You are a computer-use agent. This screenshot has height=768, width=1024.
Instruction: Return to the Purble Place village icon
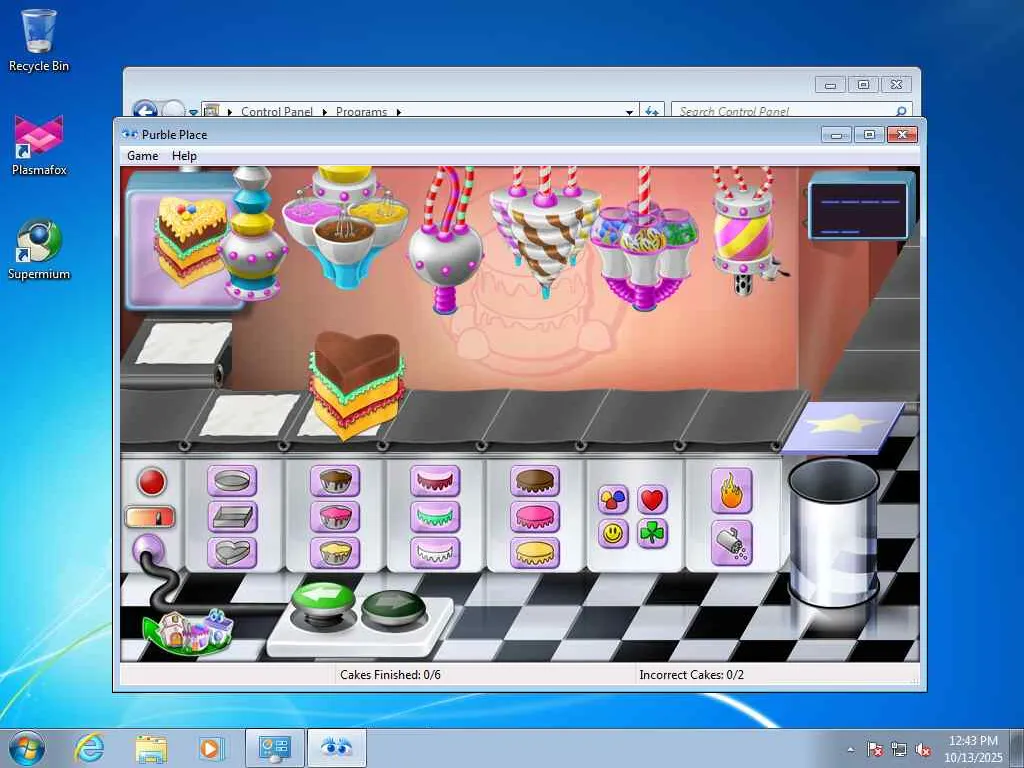coord(189,631)
